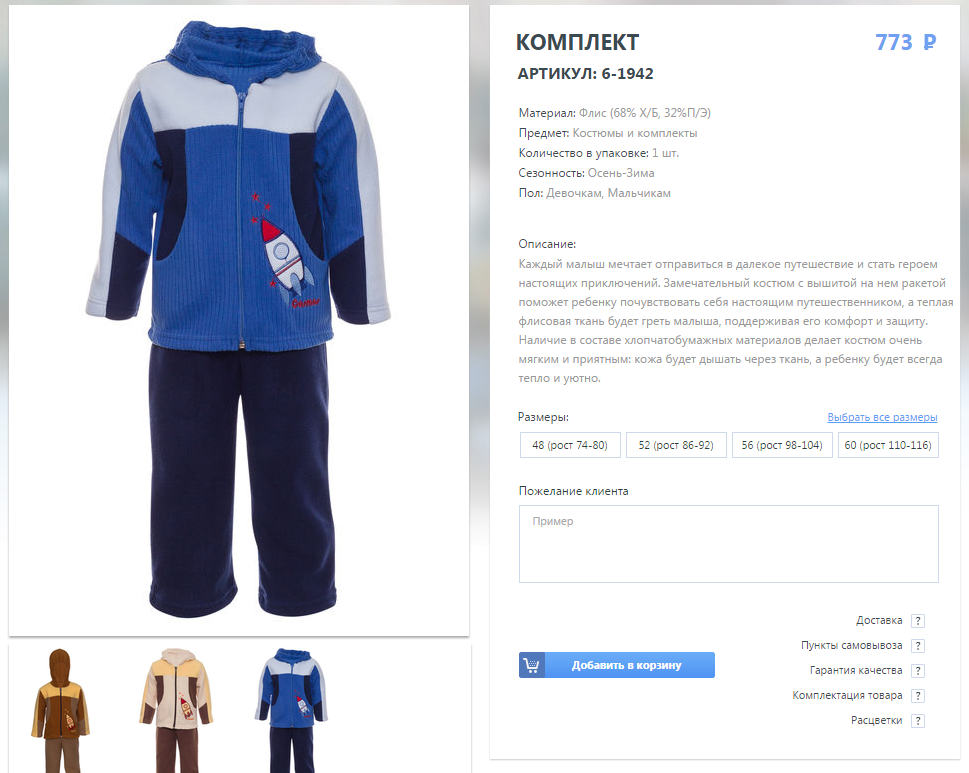Click the Добавить в корзину button

coord(617,665)
